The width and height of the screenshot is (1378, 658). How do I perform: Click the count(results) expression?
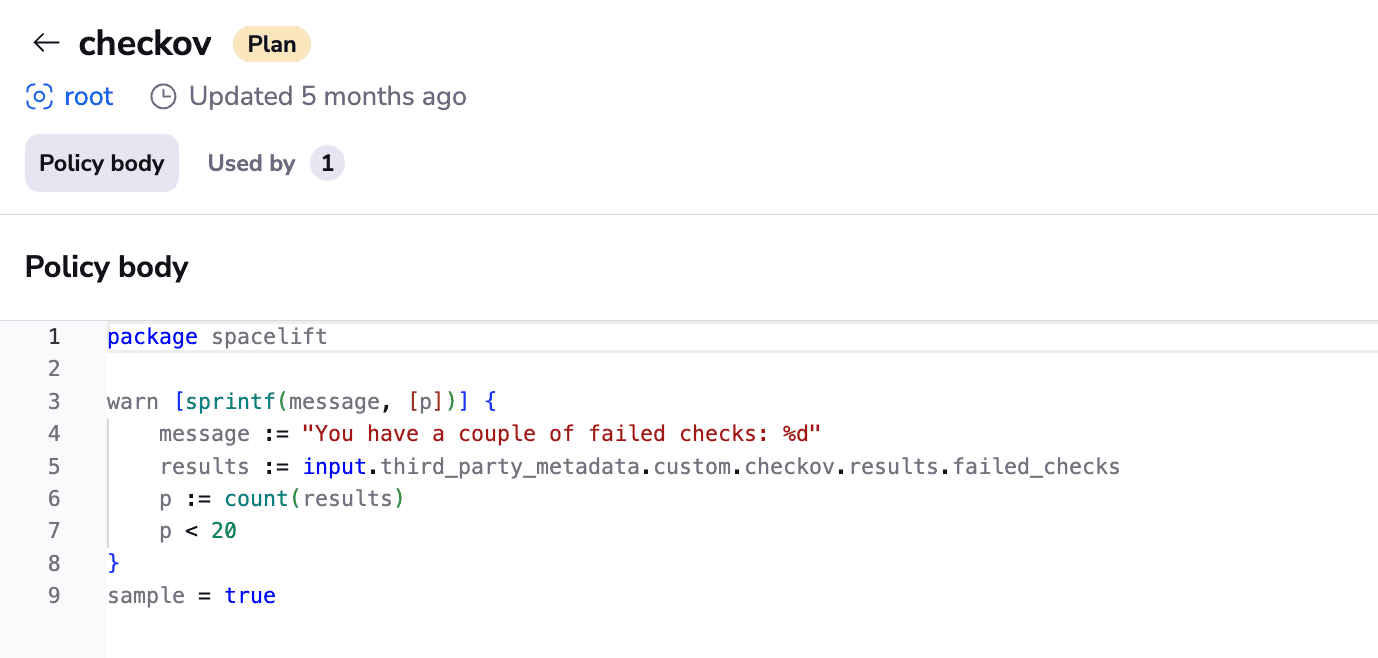pos(313,499)
